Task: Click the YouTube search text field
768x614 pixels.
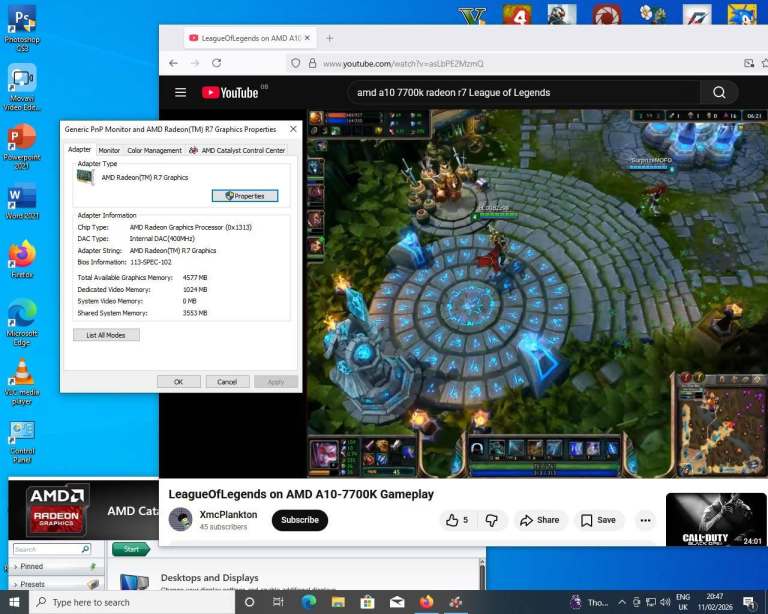Action: (x=520, y=93)
